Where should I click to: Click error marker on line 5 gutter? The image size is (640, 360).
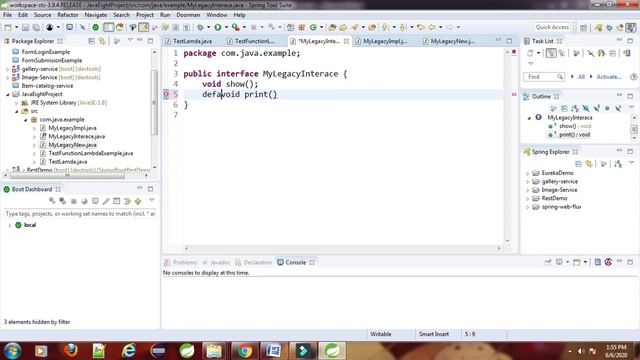[x=166, y=94]
